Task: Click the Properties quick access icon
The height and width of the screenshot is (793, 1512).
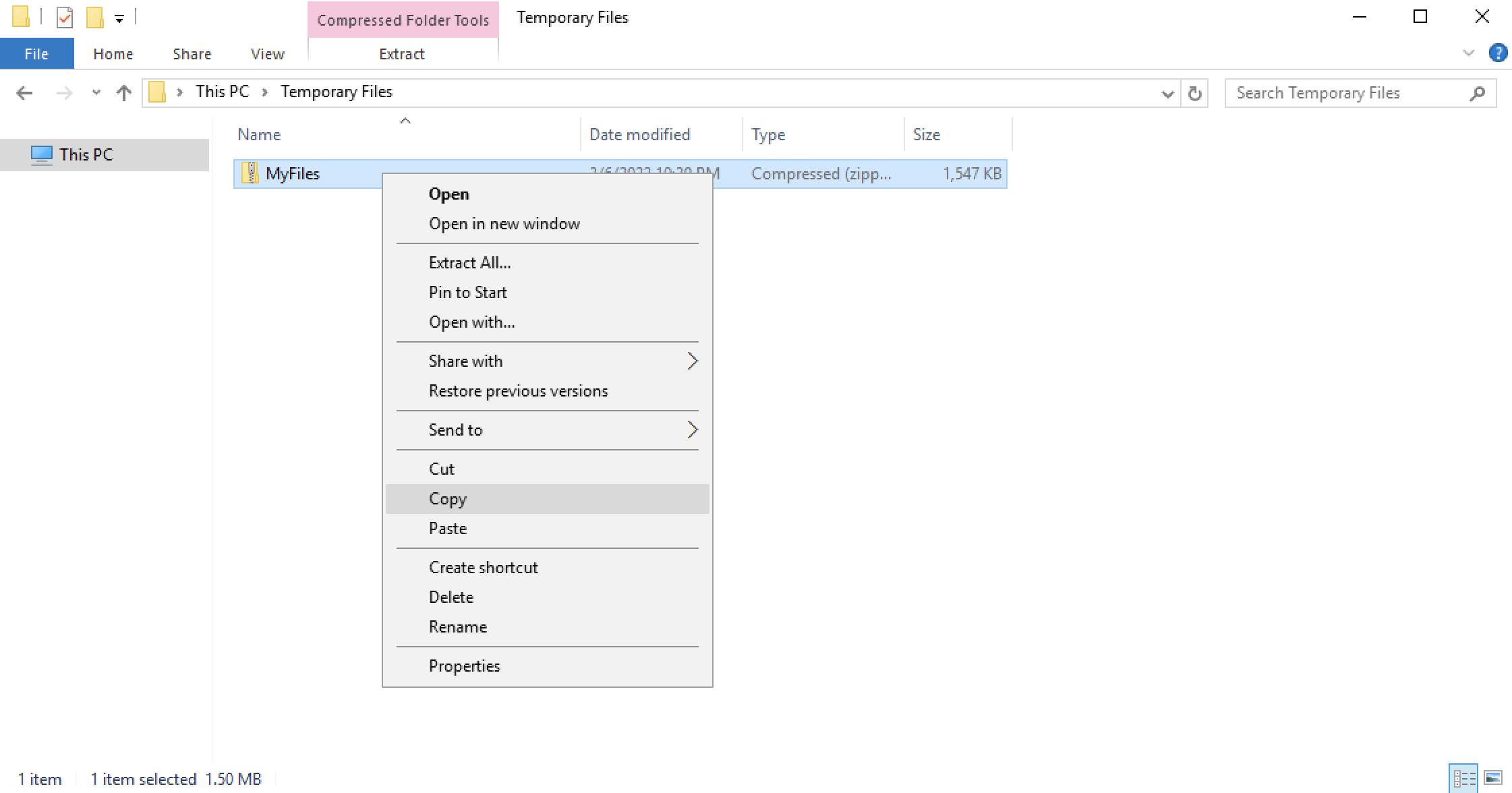Action: pos(65,18)
